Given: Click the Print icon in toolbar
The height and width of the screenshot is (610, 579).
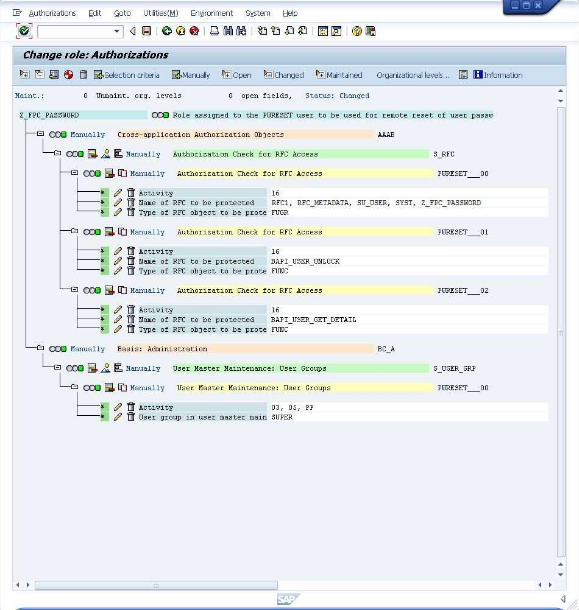Looking at the screenshot, I should 214,31.
